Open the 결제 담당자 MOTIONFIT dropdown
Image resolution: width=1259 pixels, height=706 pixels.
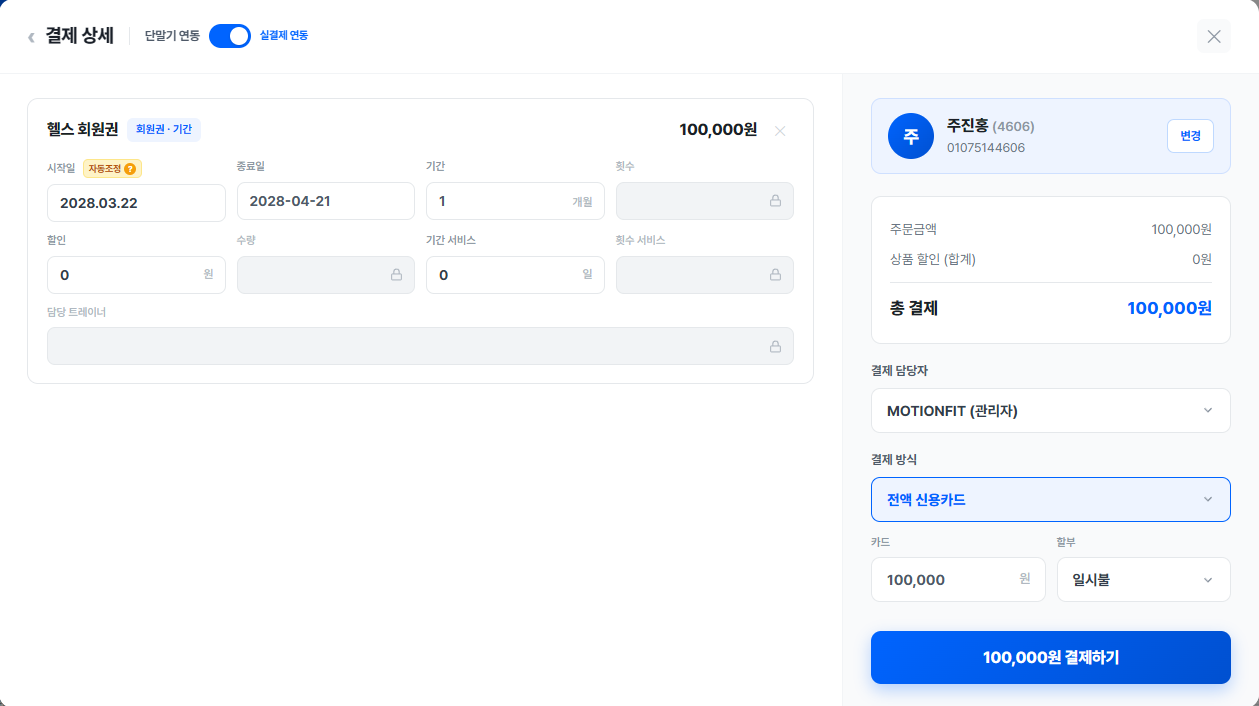1051,410
